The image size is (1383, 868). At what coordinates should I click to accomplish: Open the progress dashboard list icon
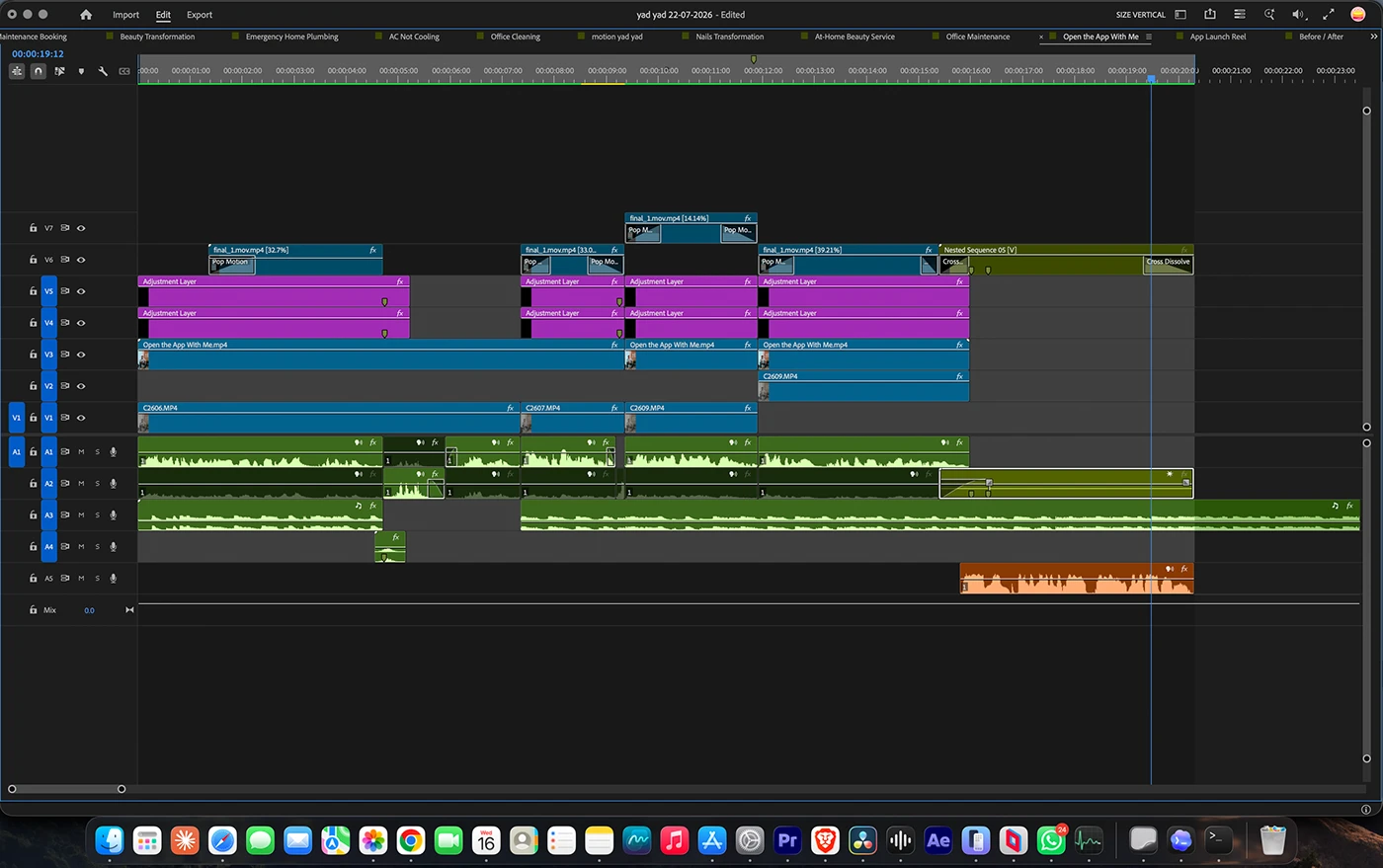point(1240,15)
